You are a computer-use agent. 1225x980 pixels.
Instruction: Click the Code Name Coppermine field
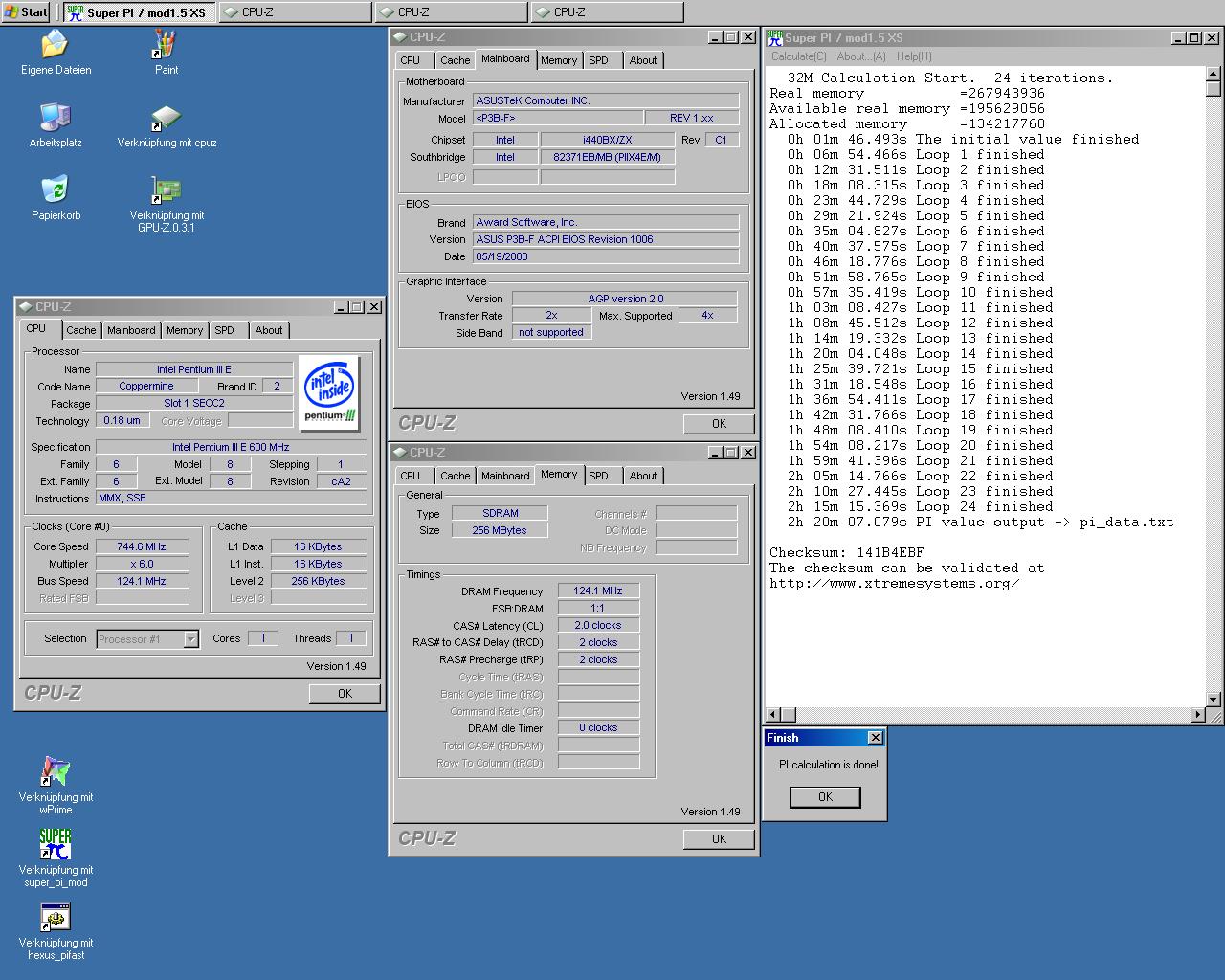[x=146, y=387]
